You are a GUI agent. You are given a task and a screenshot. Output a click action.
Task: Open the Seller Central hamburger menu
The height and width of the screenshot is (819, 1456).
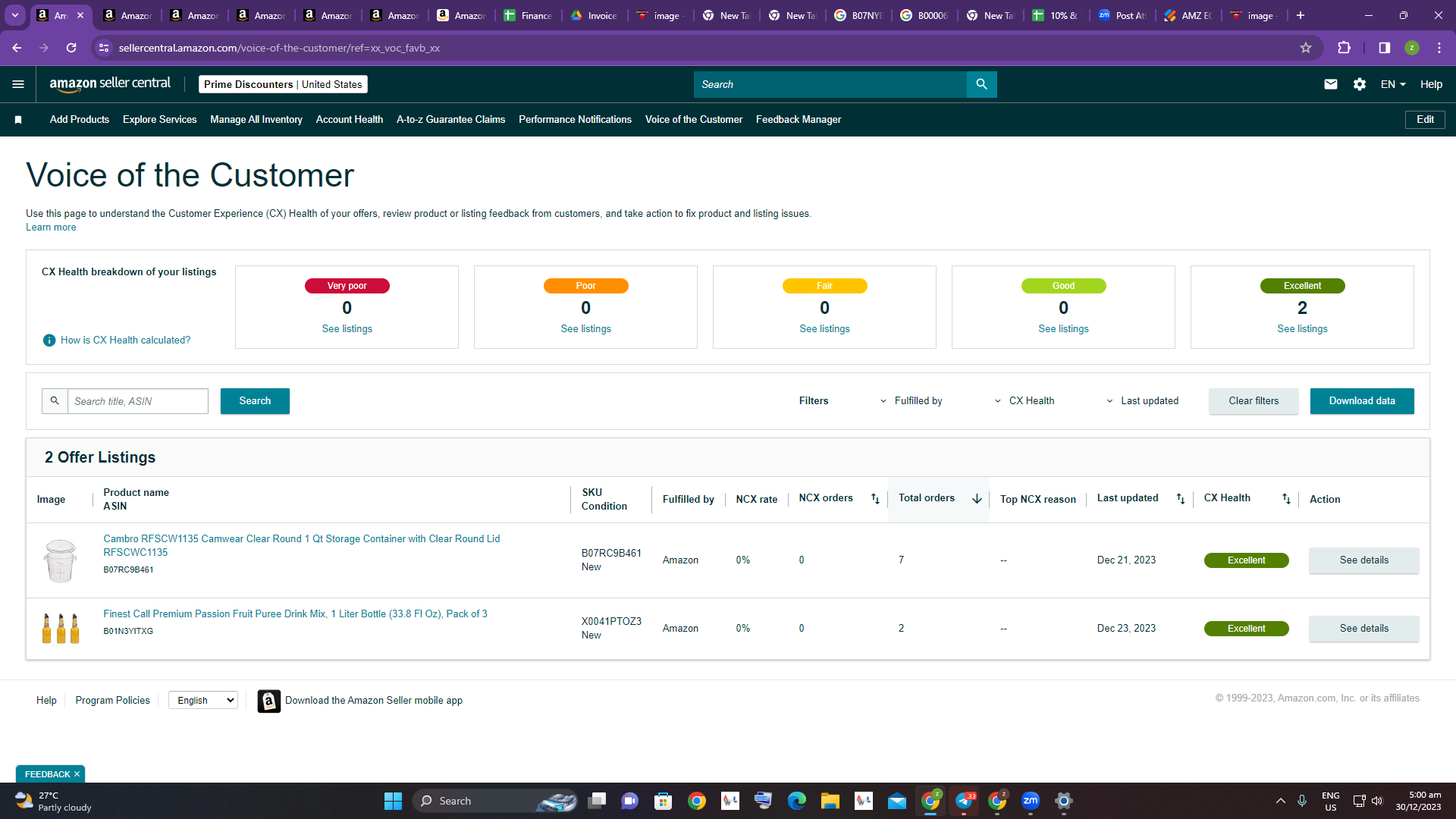[18, 84]
